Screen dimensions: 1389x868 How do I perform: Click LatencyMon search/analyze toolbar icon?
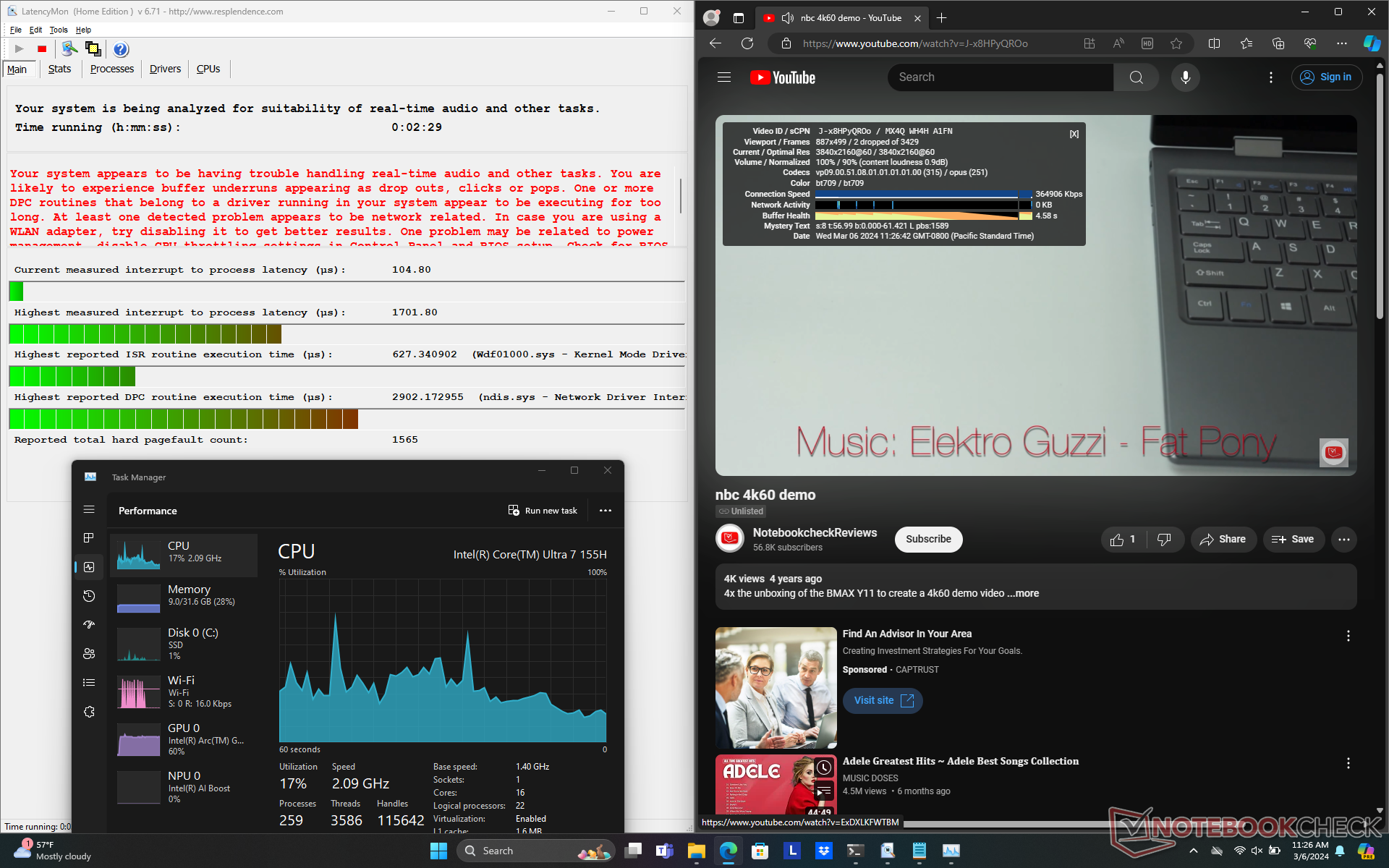[69, 48]
